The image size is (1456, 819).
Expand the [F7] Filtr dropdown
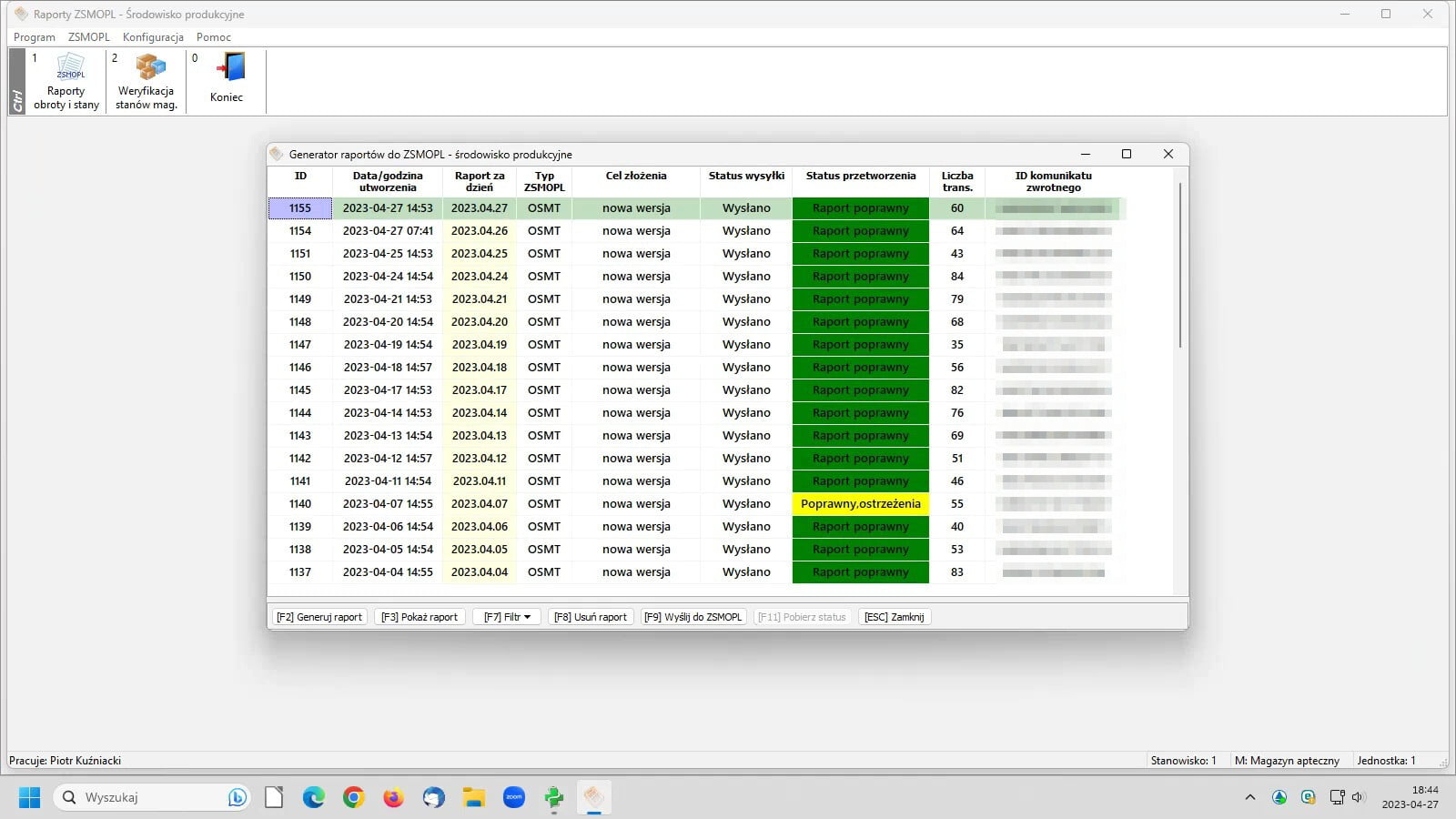[x=507, y=617]
